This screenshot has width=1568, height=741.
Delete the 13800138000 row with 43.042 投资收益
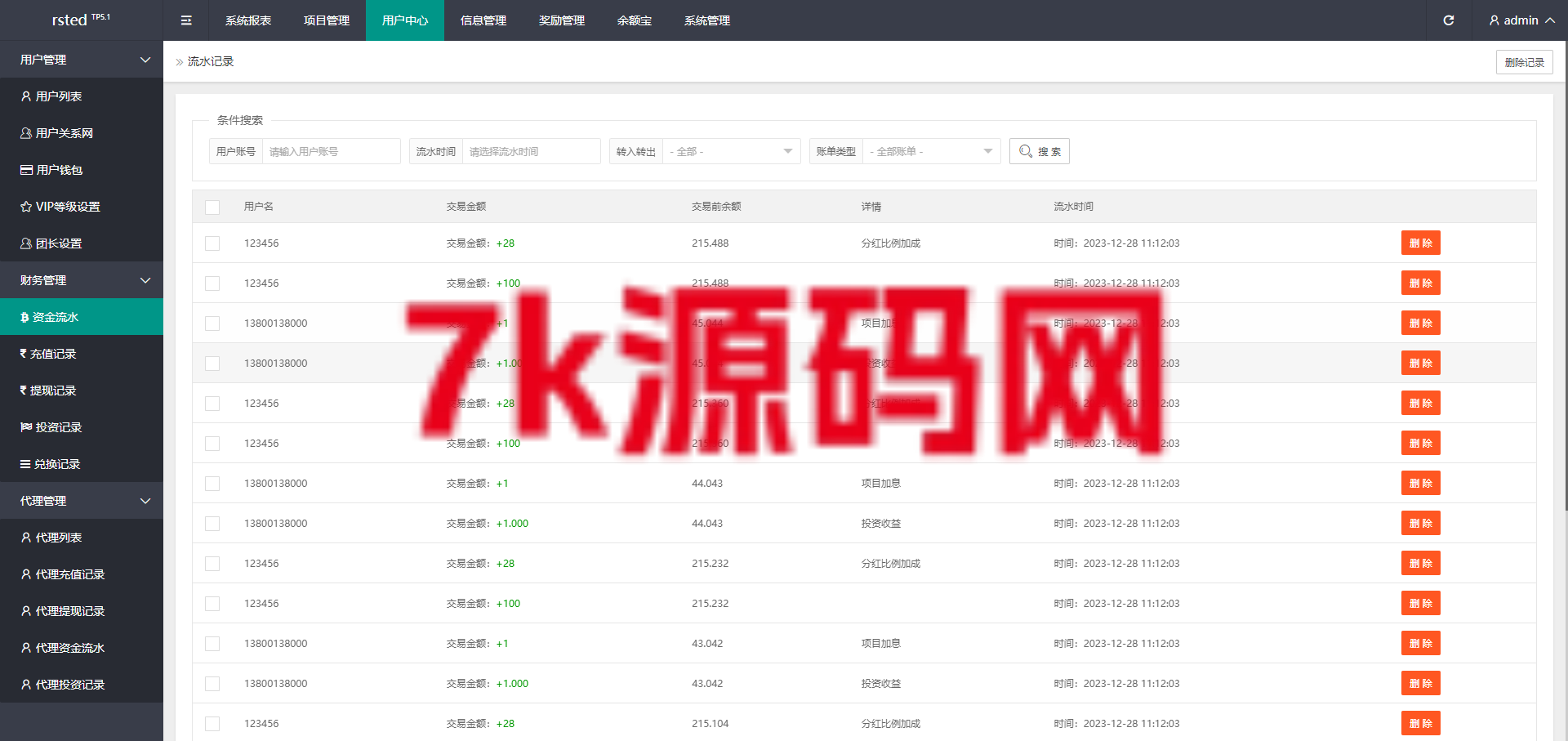pos(1421,684)
